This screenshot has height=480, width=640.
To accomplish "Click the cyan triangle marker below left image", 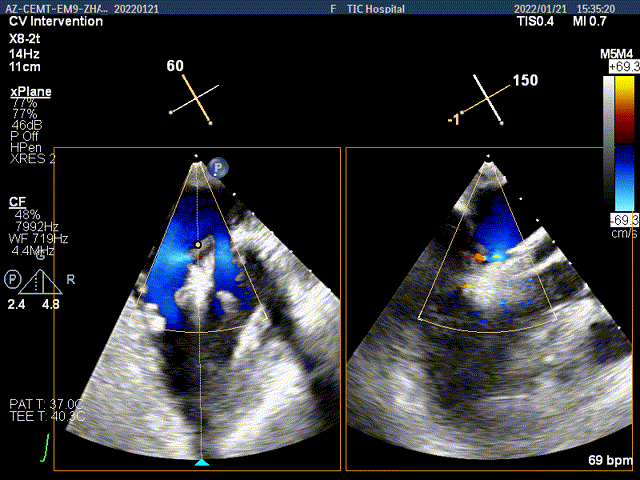I will 201,462.
